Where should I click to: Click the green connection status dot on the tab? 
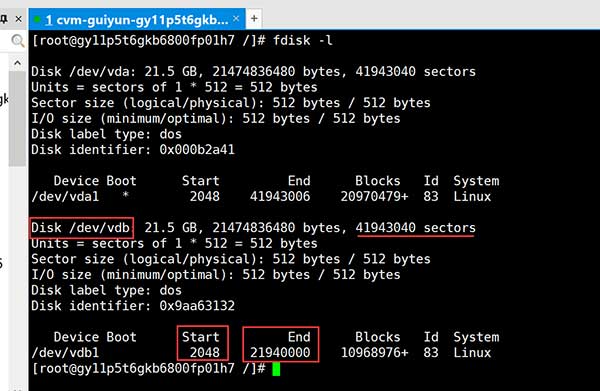point(37,19)
